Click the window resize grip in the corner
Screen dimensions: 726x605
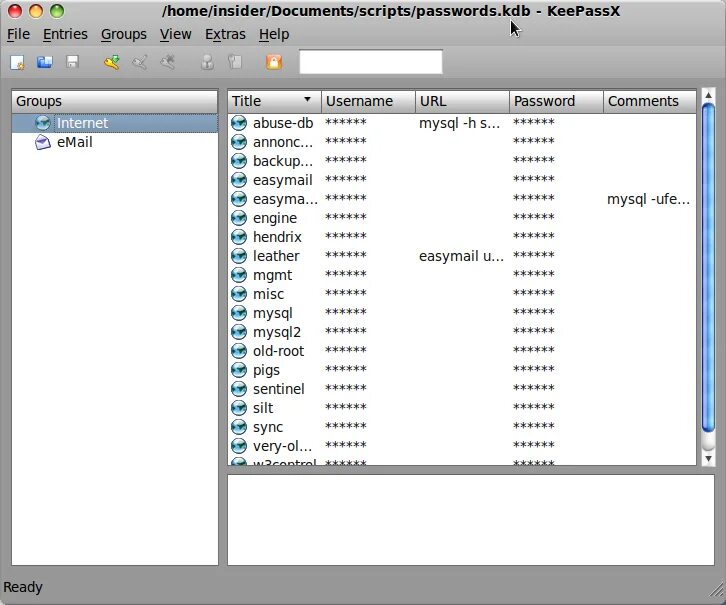point(717,590)
